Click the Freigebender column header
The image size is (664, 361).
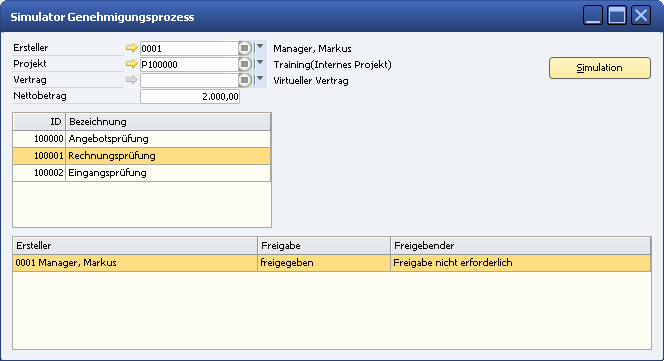tap(520, 246)
